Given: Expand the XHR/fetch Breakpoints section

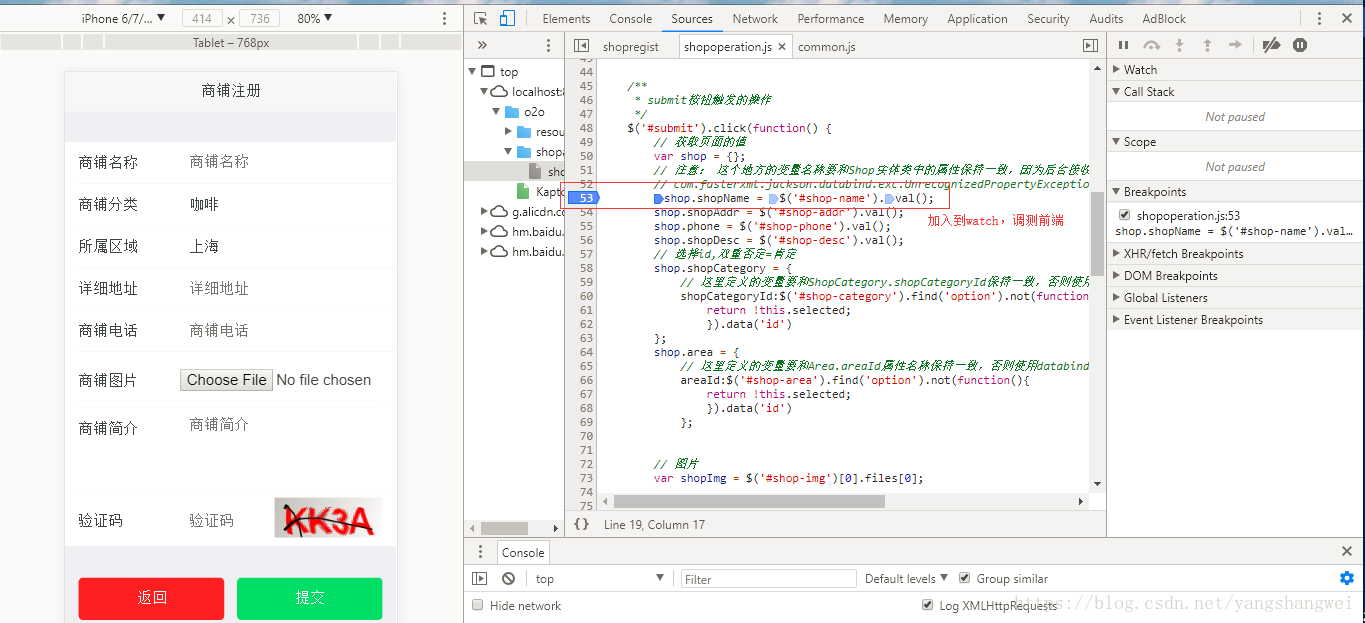Looking at the screenshot, I should point(1183,253).
